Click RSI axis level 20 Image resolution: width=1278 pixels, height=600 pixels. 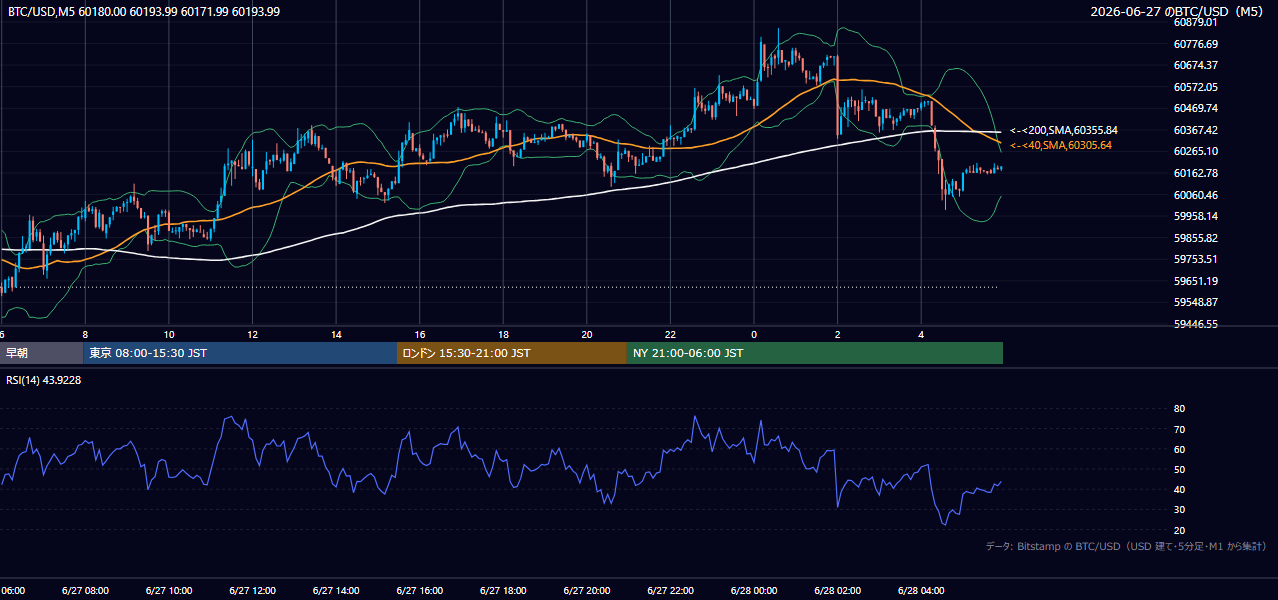pyautogui.click(x=1179, y=531)
